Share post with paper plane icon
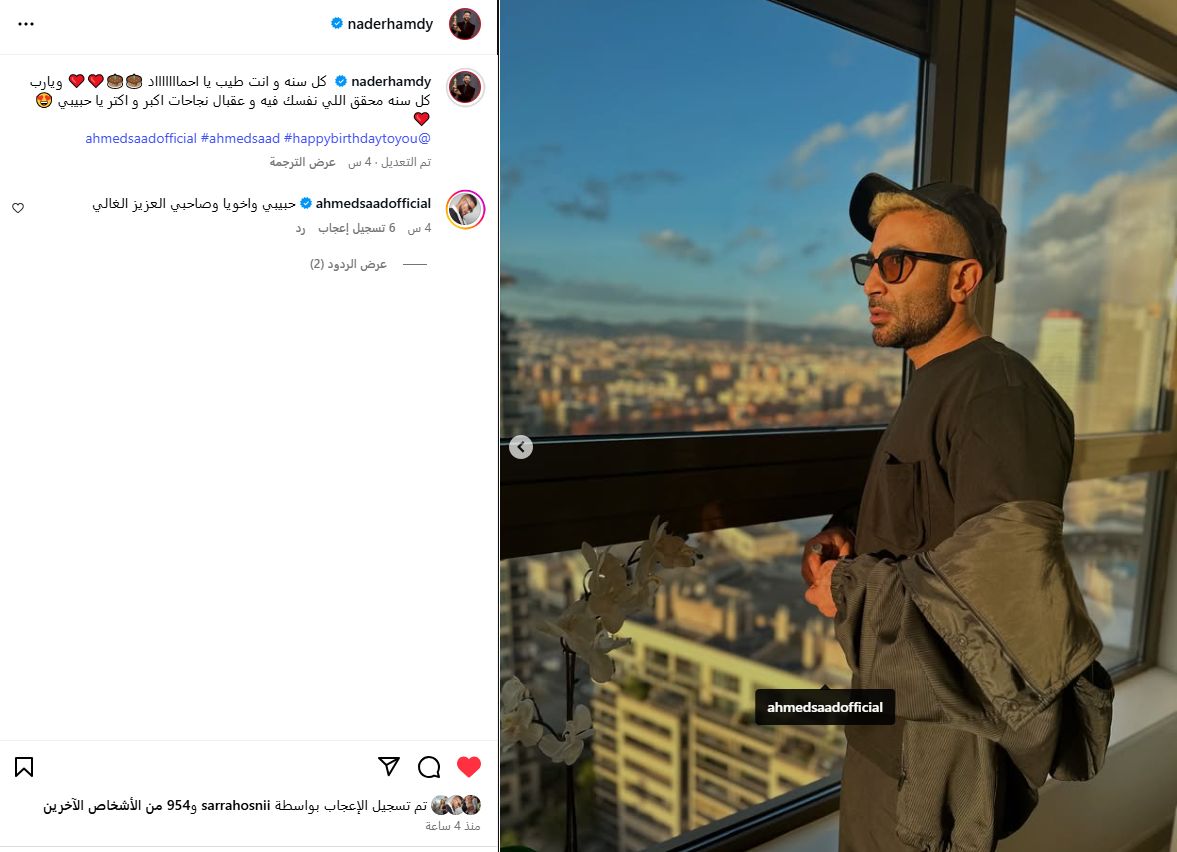 coord(389,766)
